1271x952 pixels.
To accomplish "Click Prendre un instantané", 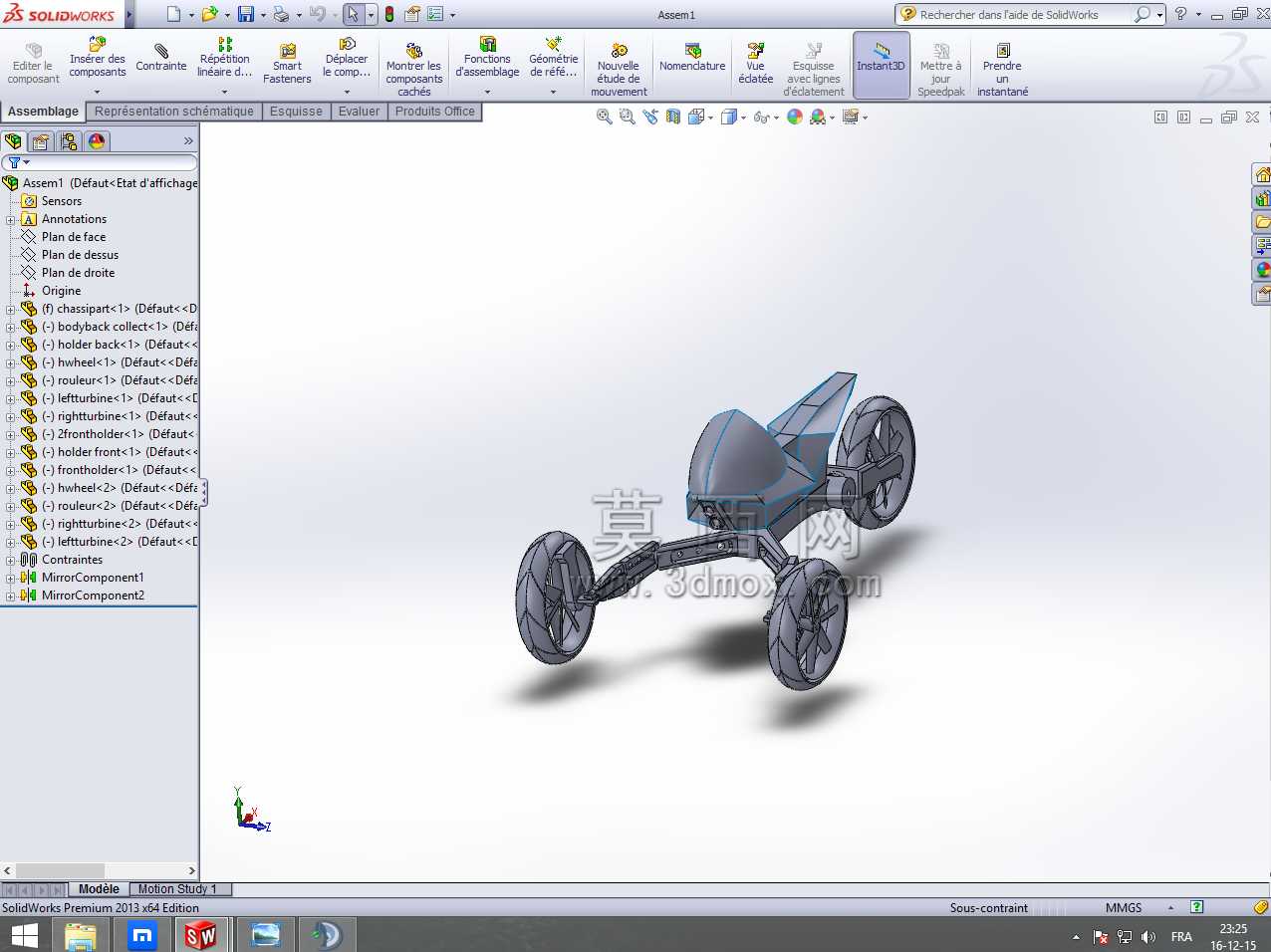I will pos(1003,71).
